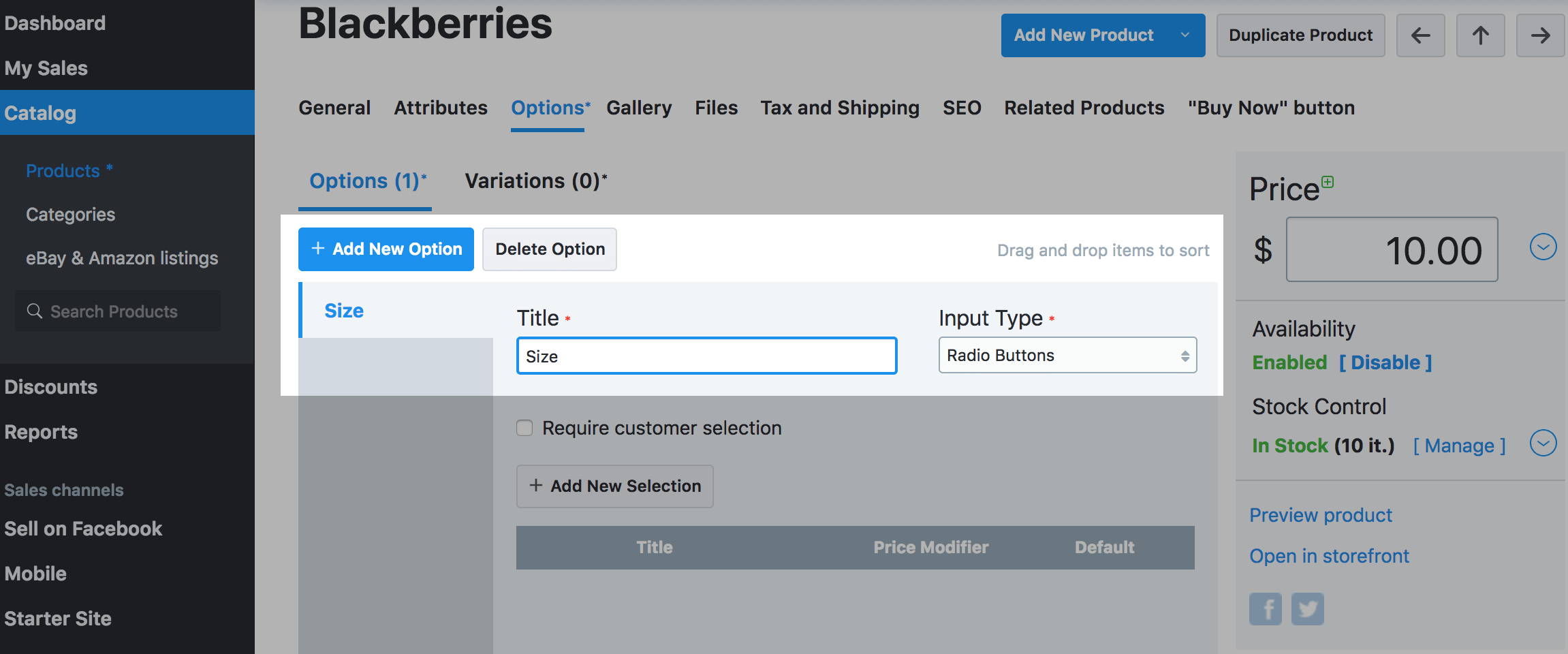This screenshot has width=1568, height=654.
Task: Open Reports in sidebar
Action: click(41, 432)
